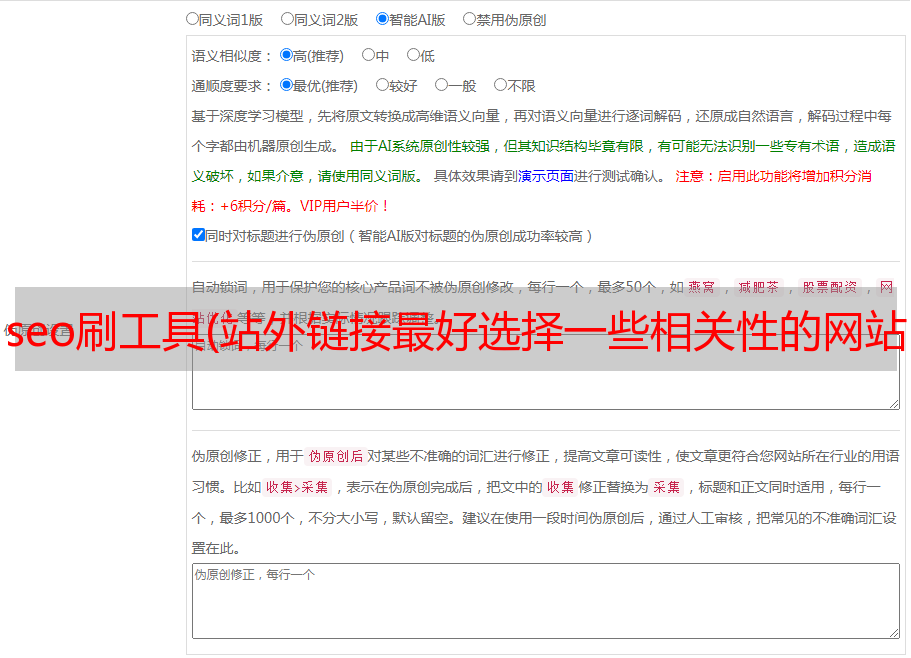This screenshot has width=911, height=658.
Task: Set 通顺度要求 to 一般
Action: (x=441, y=85)
